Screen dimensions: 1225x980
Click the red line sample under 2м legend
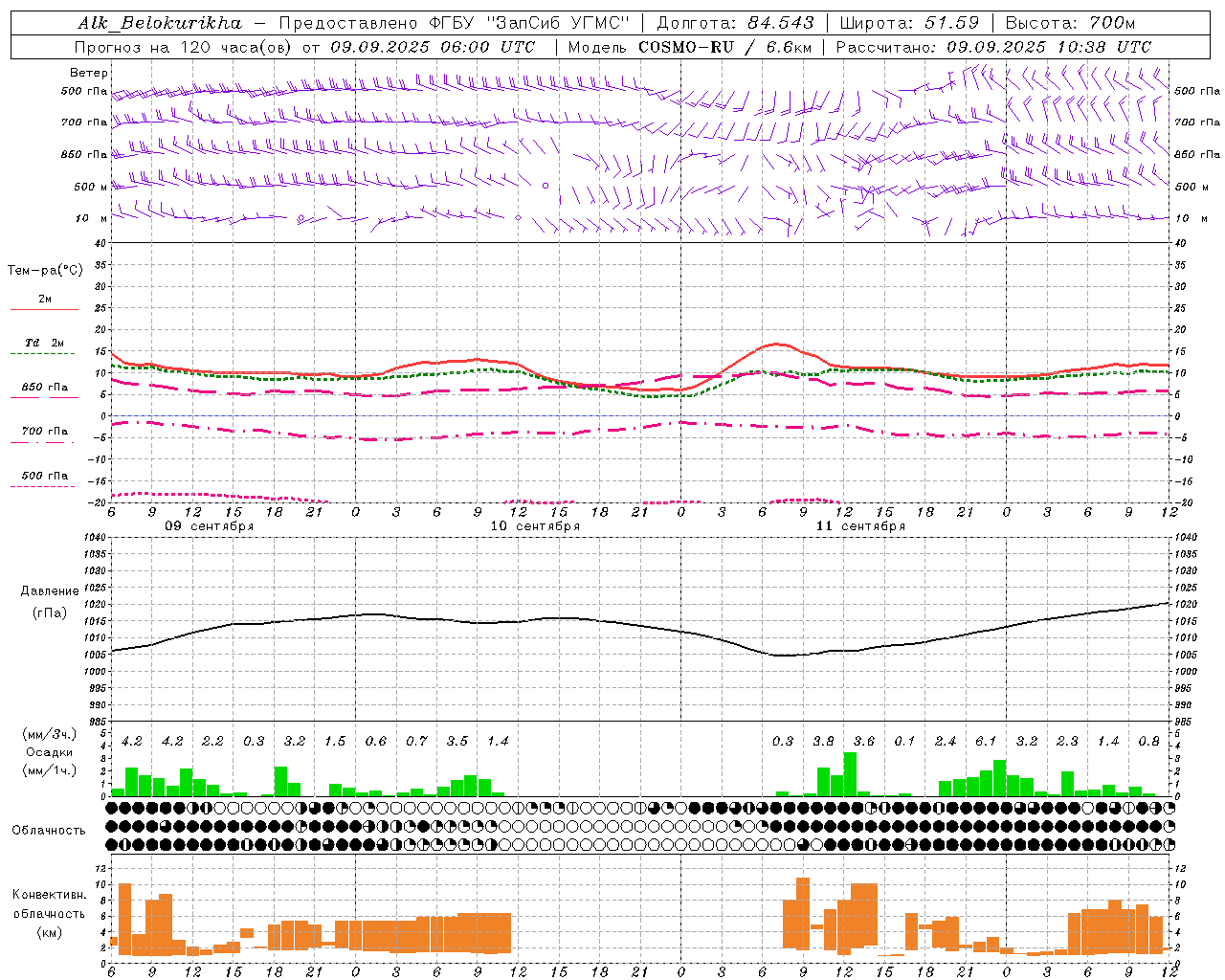coord(44,309)
